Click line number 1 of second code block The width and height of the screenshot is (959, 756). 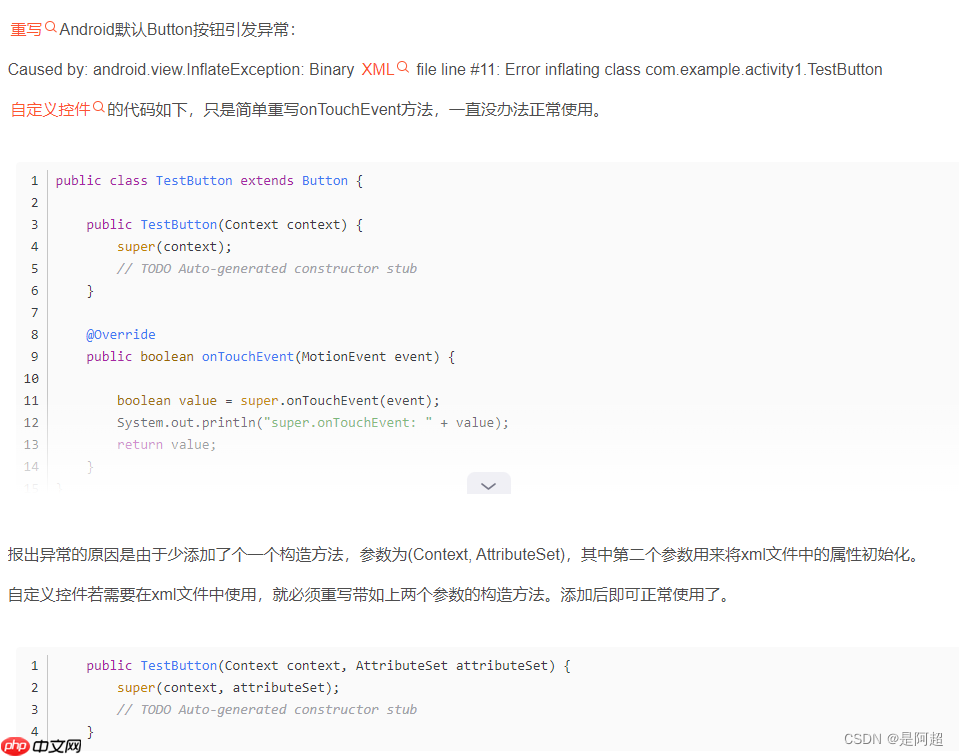pyautogui.click(x=34, y=665)
